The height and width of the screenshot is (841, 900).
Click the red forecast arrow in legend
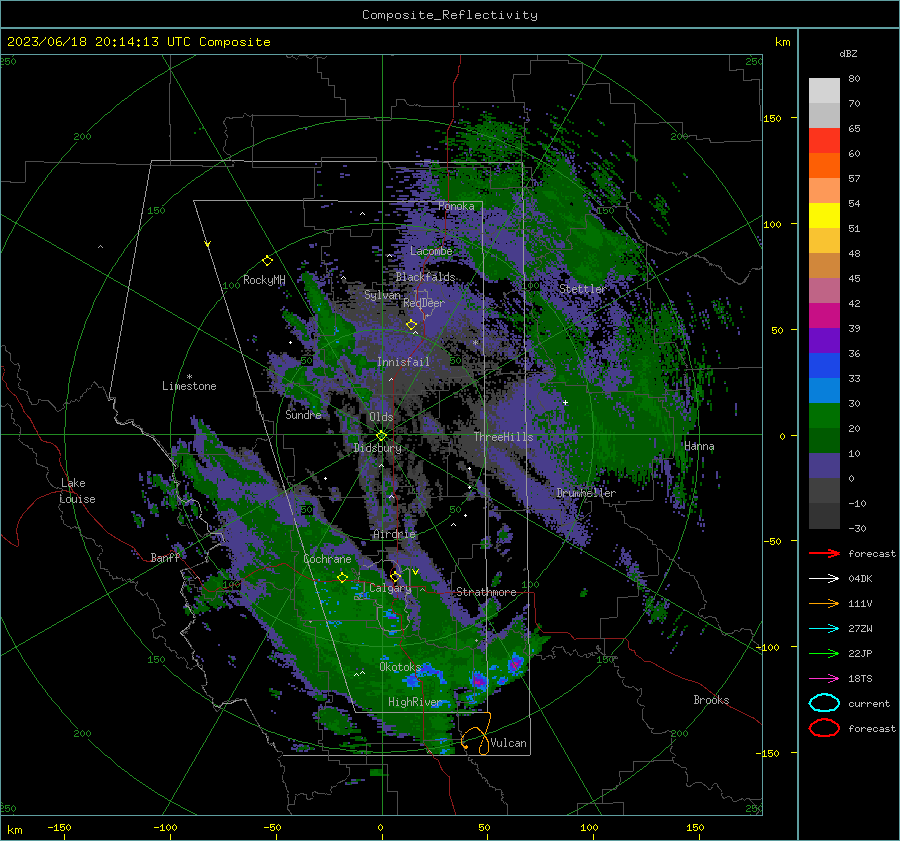[x=824, y=553]
